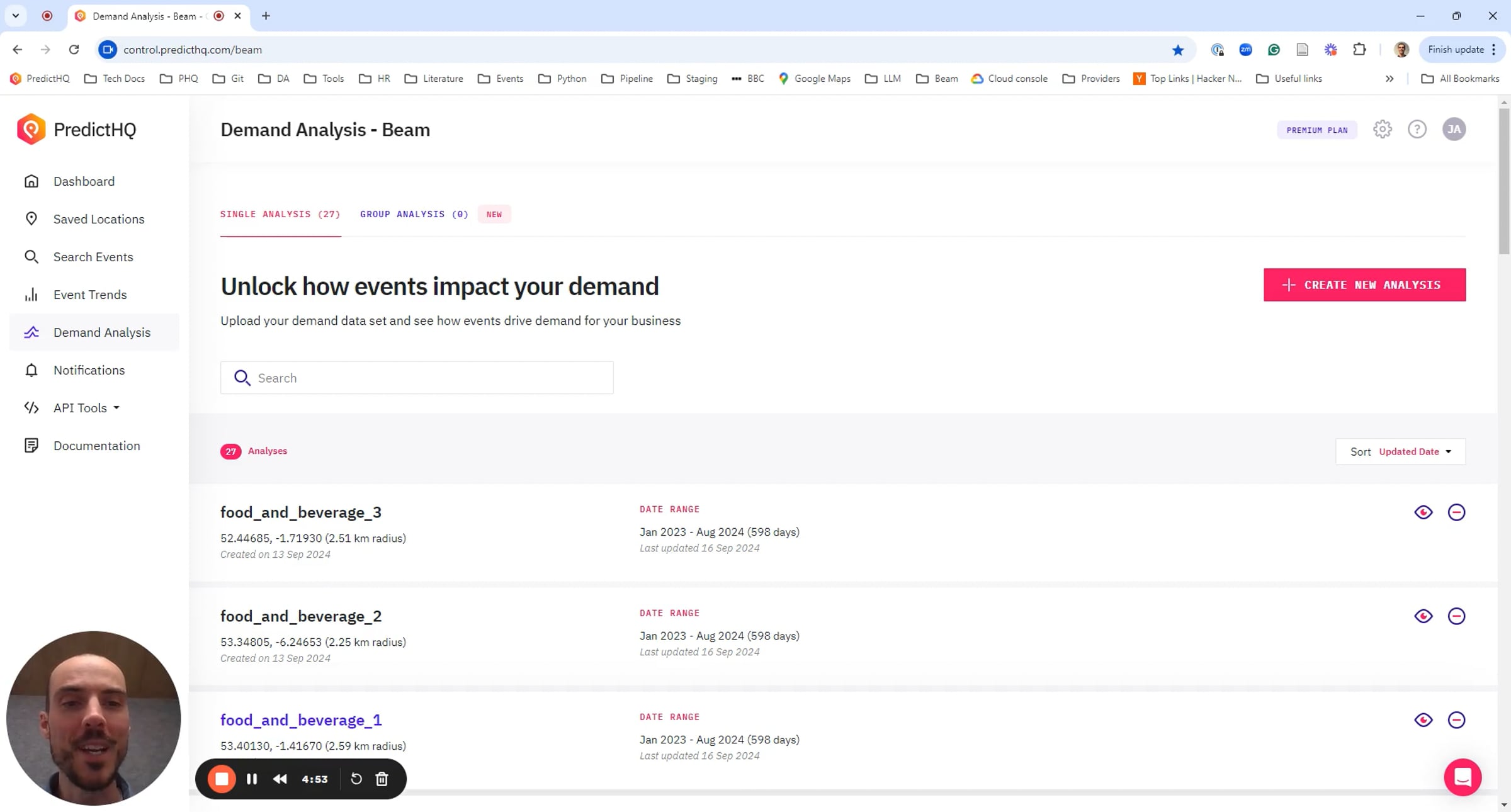Open a new browser tab

tap(266, 16)
